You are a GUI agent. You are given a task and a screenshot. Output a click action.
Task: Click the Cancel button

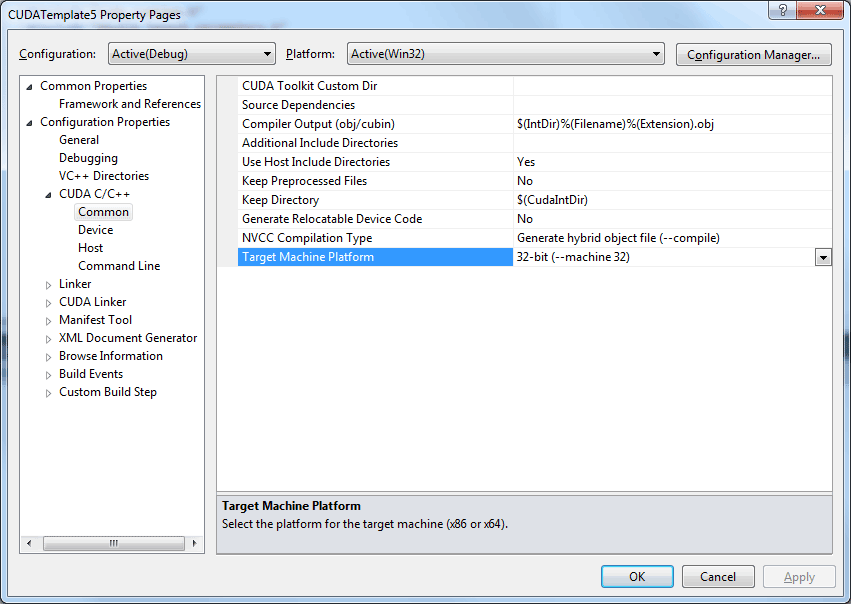(x=718, y=576)
